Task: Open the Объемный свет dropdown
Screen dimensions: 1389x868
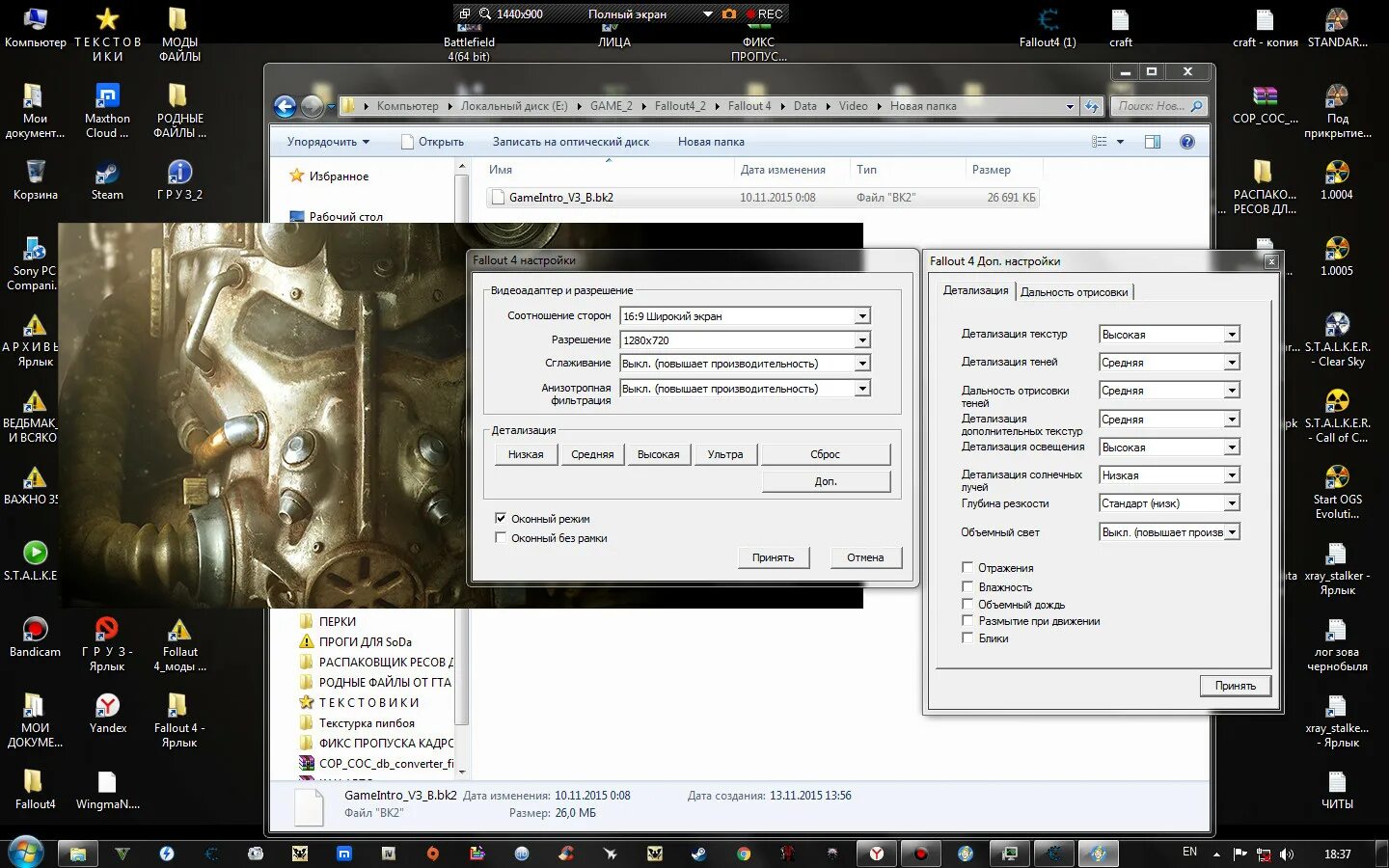Action: tap(1169, 531)
